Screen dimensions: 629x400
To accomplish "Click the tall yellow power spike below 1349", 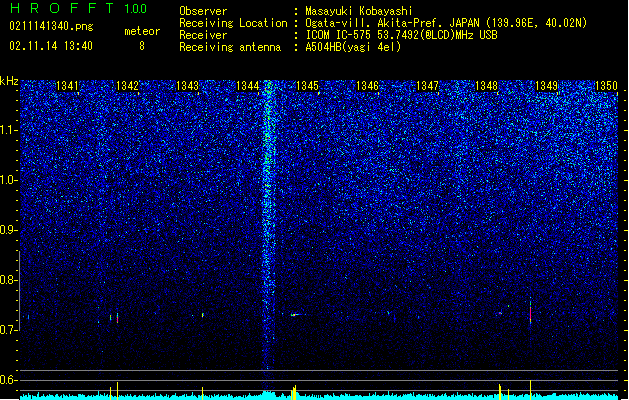I will 530,390.
